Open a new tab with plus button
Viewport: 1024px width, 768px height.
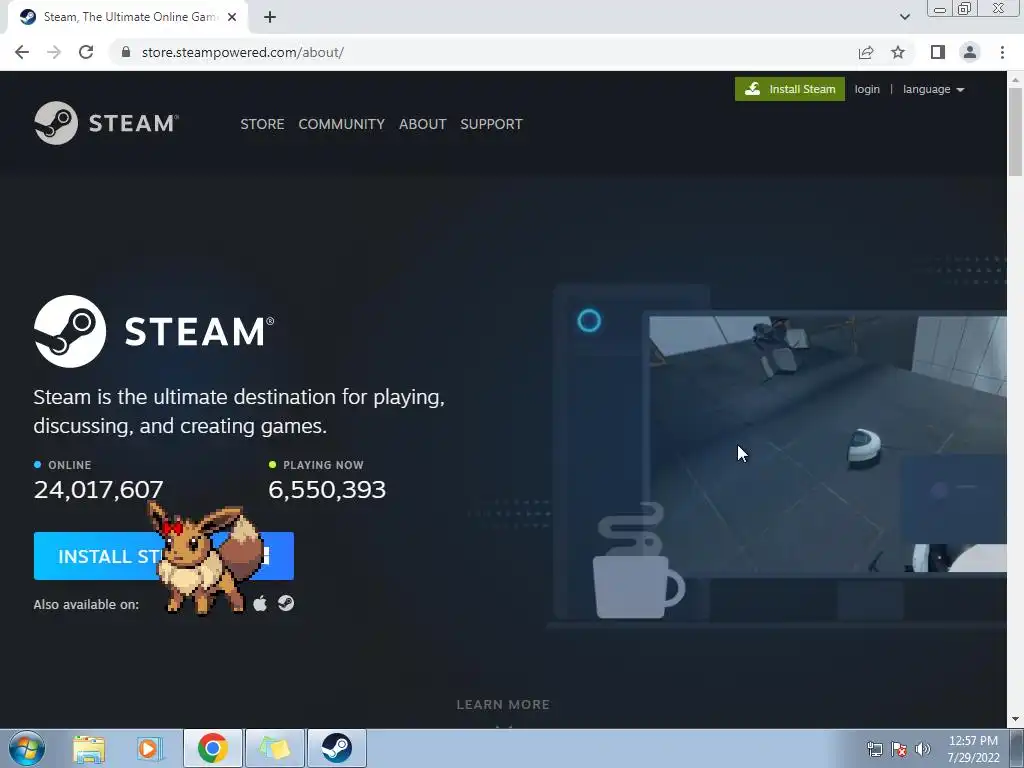(x=270, y=18)
